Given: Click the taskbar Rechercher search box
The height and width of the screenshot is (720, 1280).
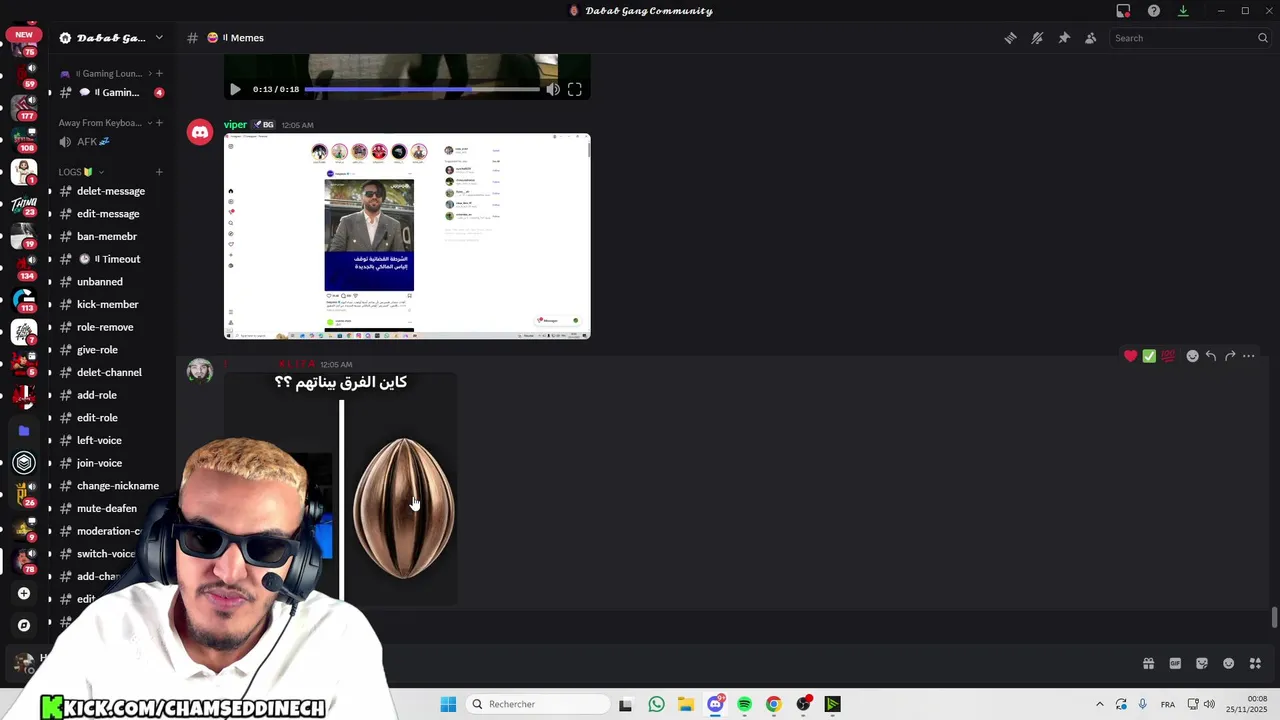Looking at the screenshot, I should (x=538, y=704).
